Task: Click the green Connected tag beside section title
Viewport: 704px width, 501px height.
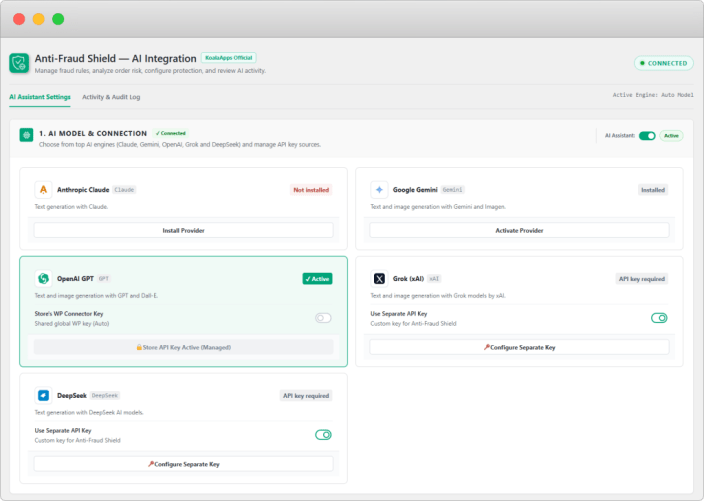Action: point(170,133)
